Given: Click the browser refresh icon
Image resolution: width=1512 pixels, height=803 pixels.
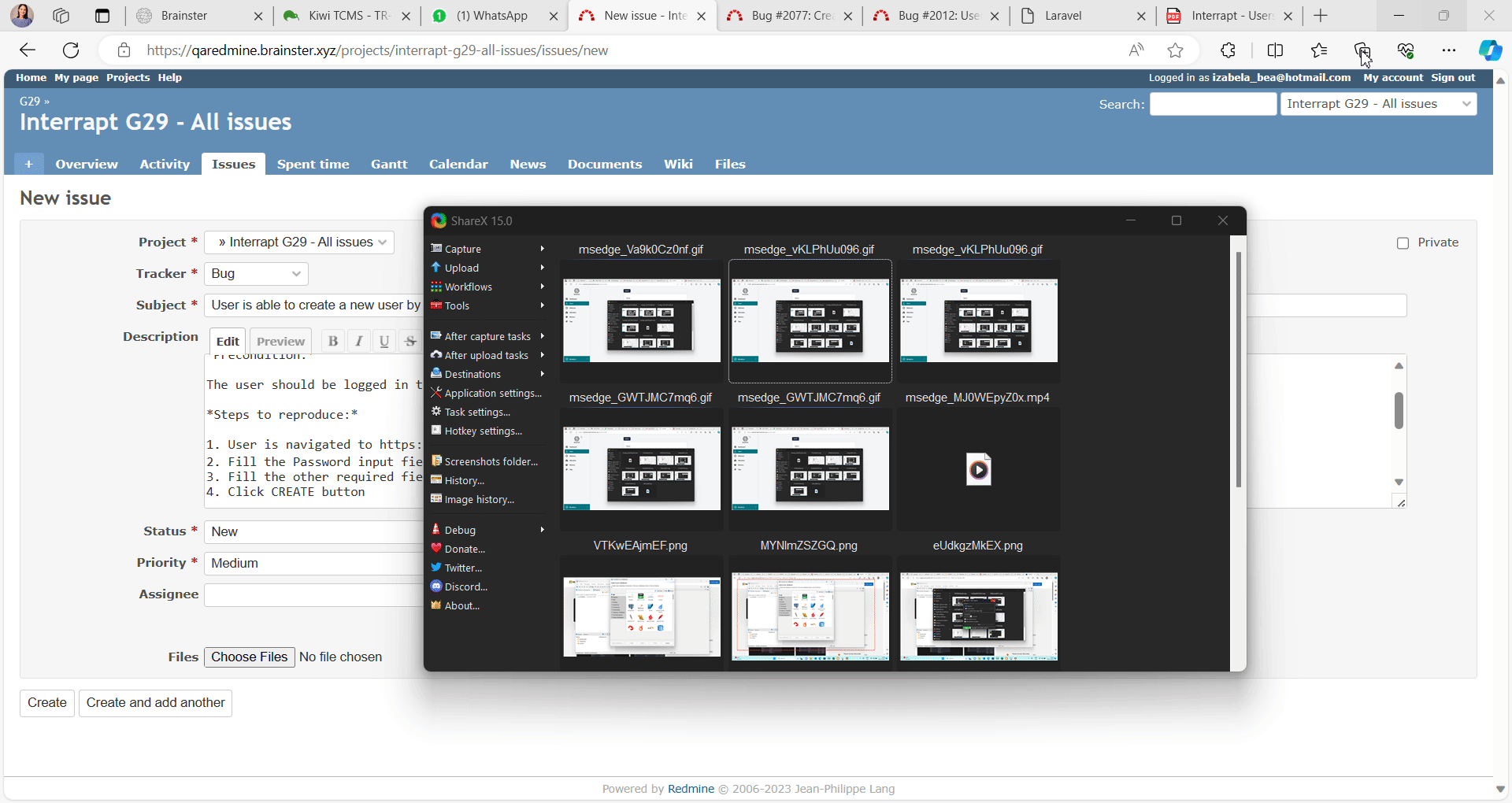Looking at the screenshot, I should (71, 50).
